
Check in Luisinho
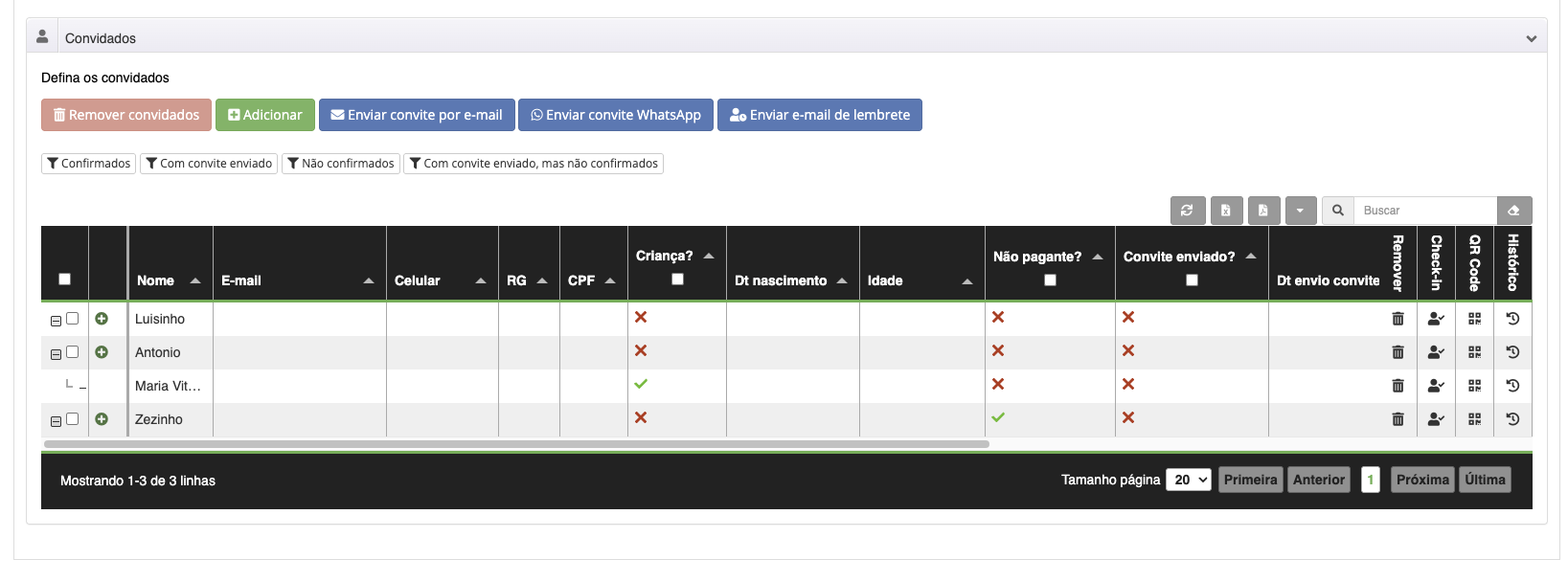[x=1436, y=319]
